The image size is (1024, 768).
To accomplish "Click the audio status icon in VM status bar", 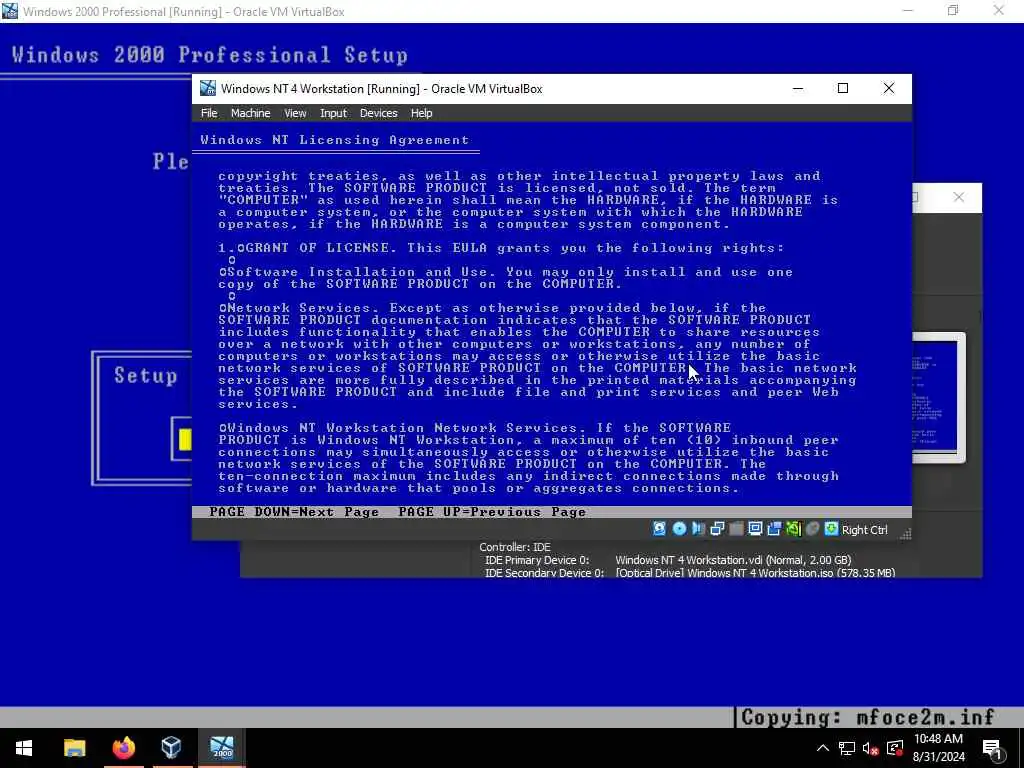I will (698, 529).
